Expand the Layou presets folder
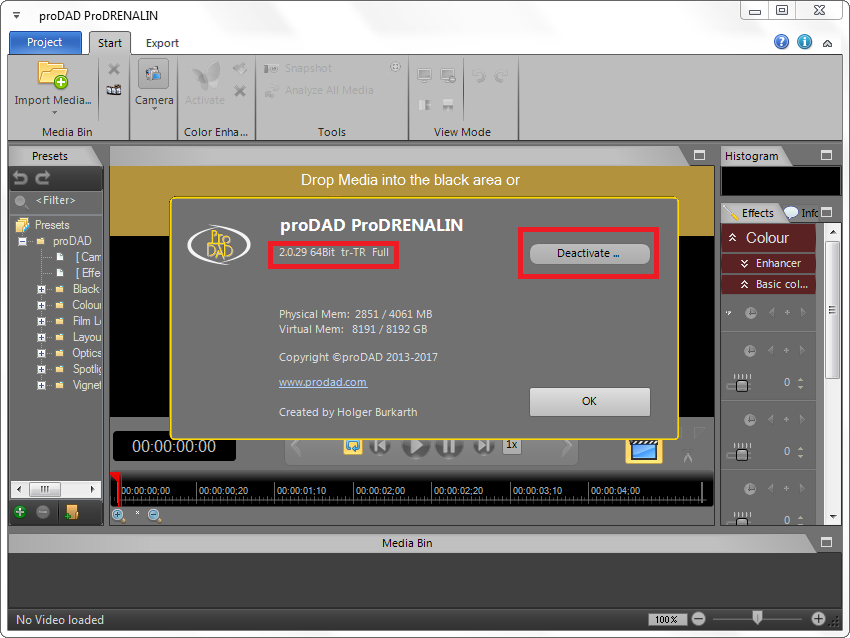Viewport: 850px width, 638px height. coord(41,337)
